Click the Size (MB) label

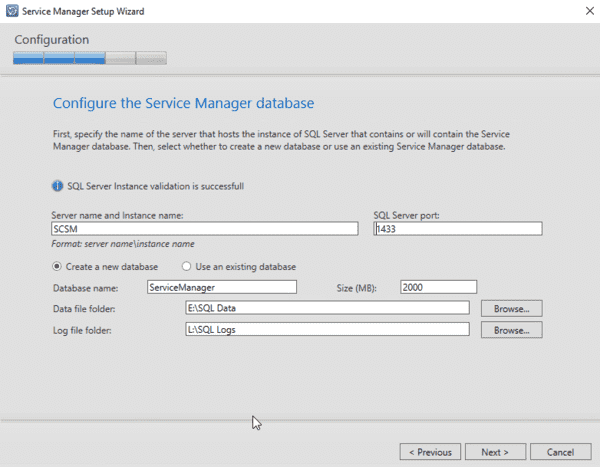coord(356,288)
